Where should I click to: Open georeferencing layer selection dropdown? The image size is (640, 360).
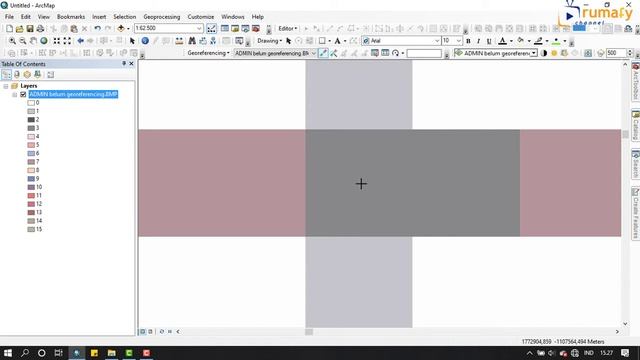(x=313, y=53)
